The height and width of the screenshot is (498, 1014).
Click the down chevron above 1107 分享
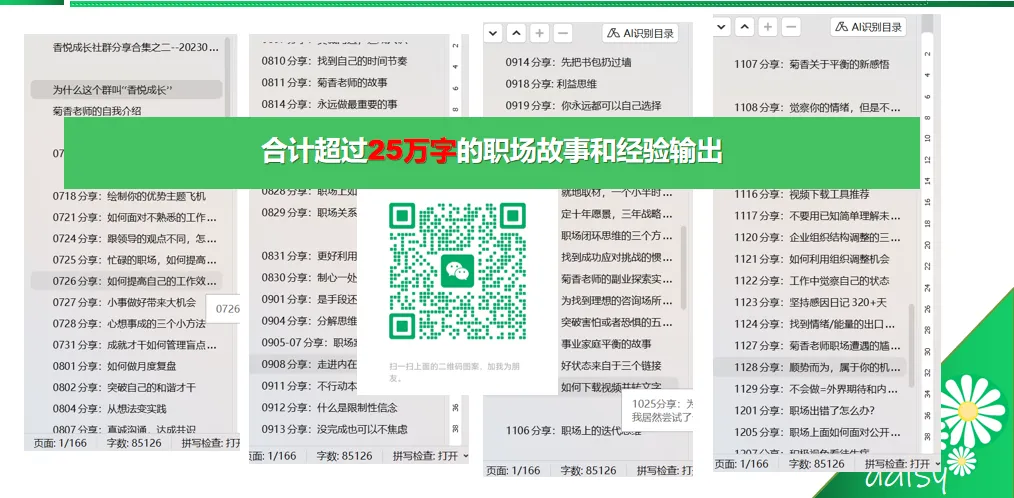tap(722, 27)
